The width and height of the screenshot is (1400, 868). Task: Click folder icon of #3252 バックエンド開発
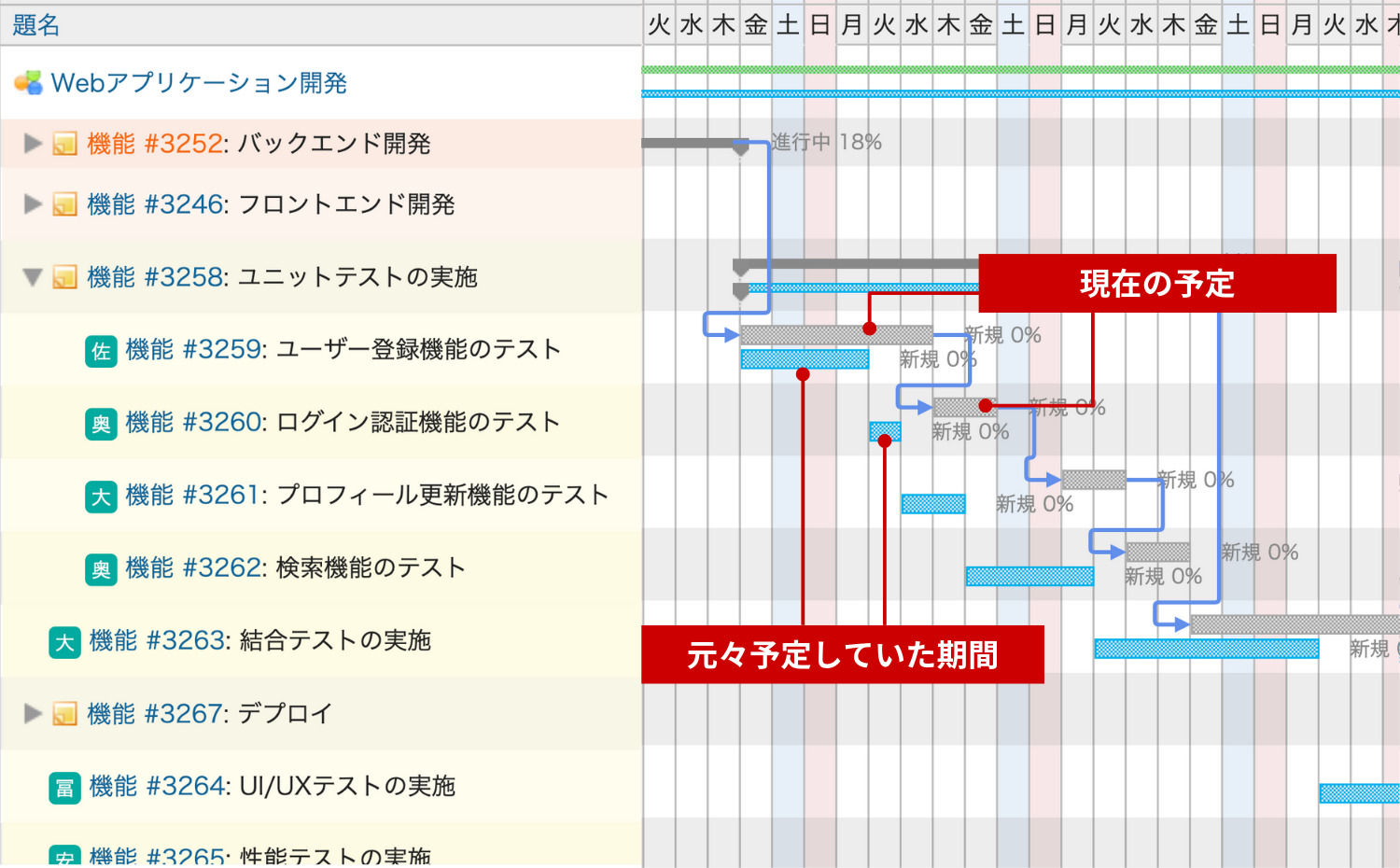64,144
